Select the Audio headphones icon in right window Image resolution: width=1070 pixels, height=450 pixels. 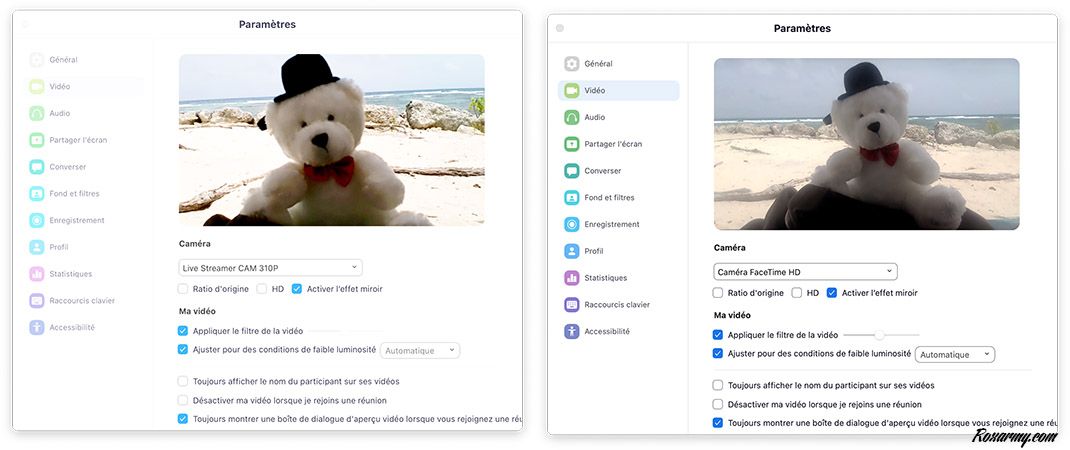point(572,117)
